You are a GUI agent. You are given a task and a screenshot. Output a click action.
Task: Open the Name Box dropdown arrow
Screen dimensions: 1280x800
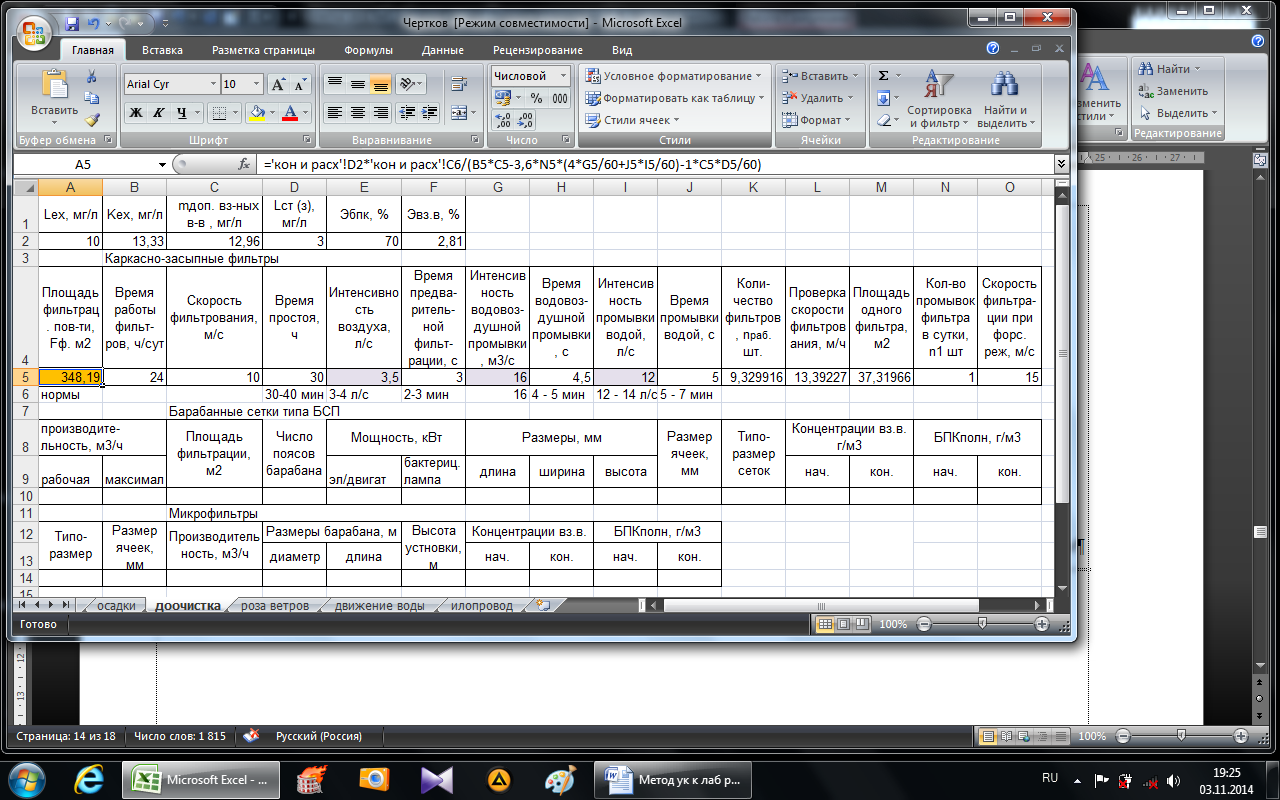tap(162, 164)
